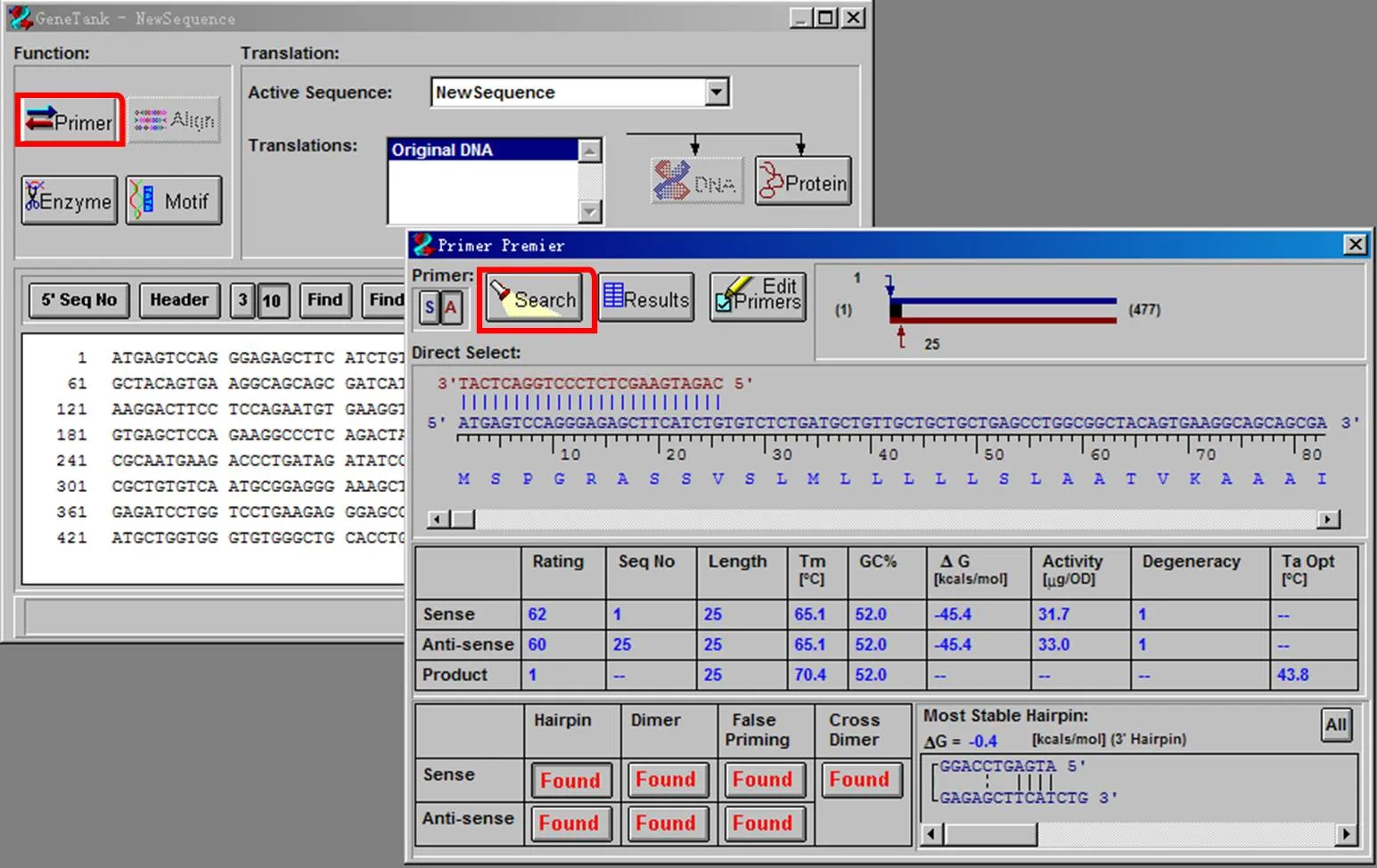Click the Header button
Image resolution: width=1377 pixels, height=868 pixels.
click(x=179, y=300)
